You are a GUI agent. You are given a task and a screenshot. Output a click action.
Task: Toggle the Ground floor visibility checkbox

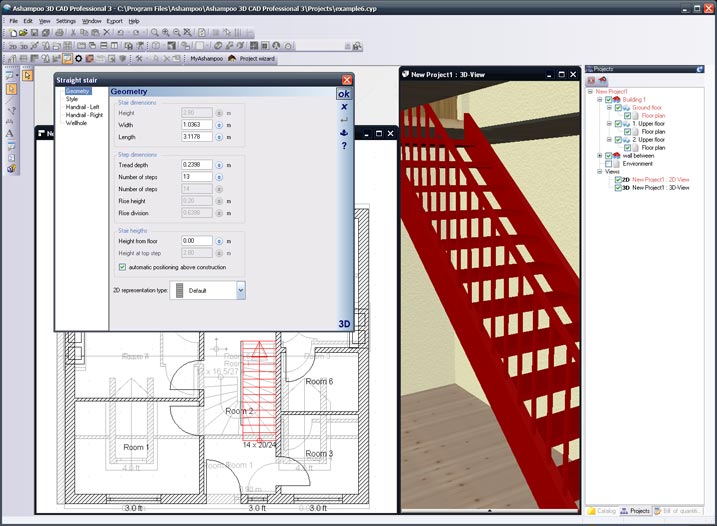(x=618, y=107)
